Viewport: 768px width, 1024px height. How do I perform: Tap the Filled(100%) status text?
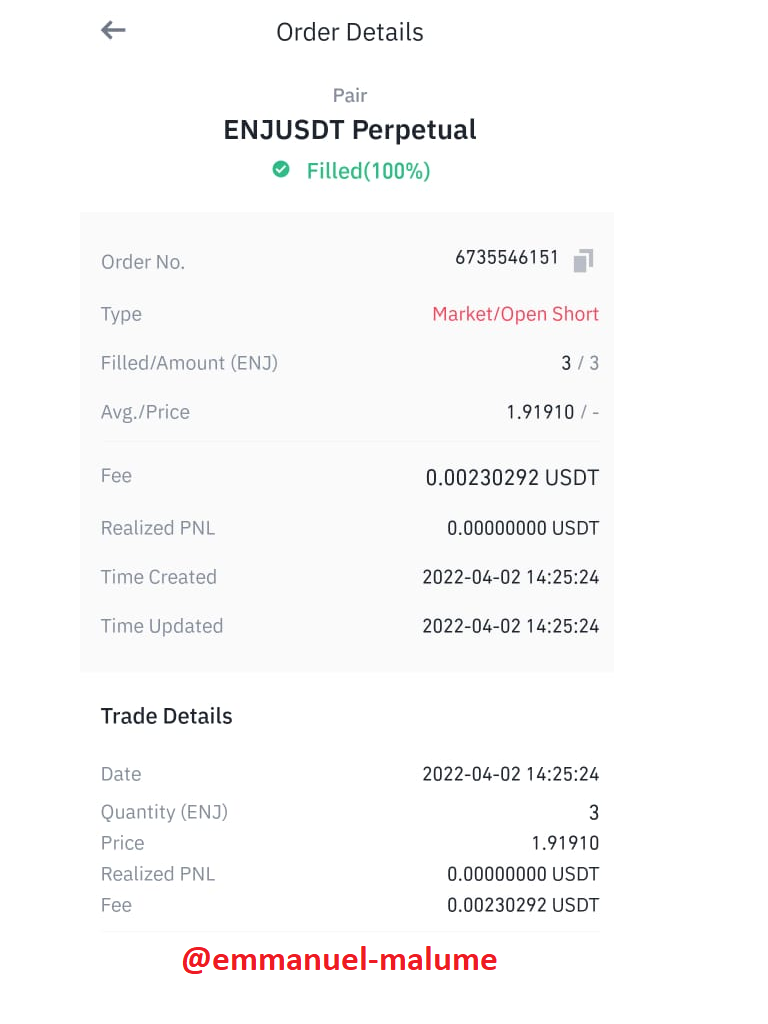[x=368, y=171]
